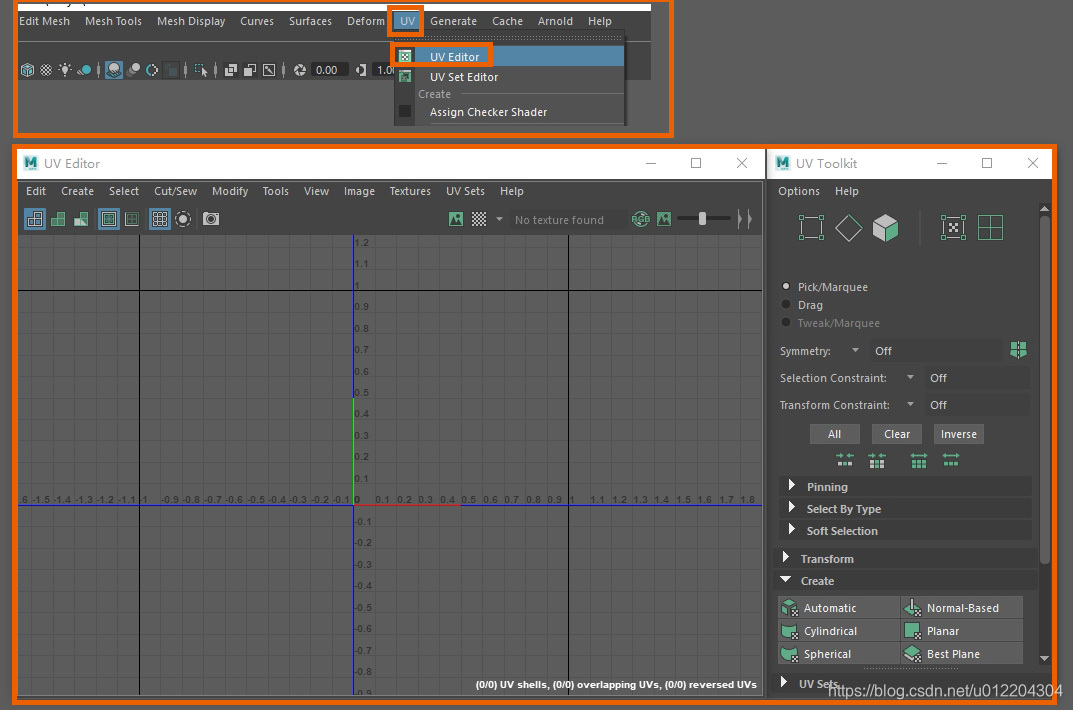Toggle the highlighted shadows icon in main toolbar
This screenshot has width=1073, height=710.
[114, 70]
